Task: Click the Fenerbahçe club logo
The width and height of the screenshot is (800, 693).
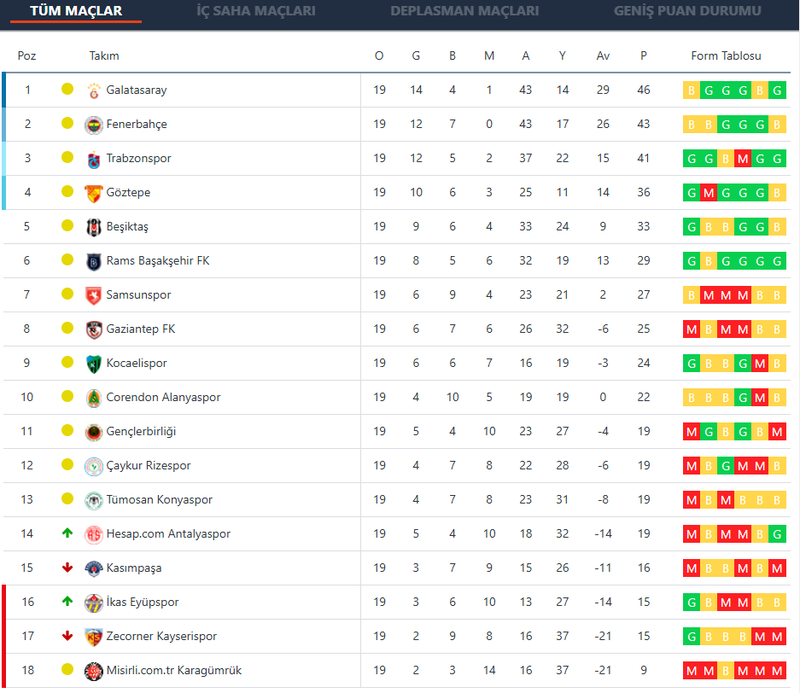Action: (94, 124)
